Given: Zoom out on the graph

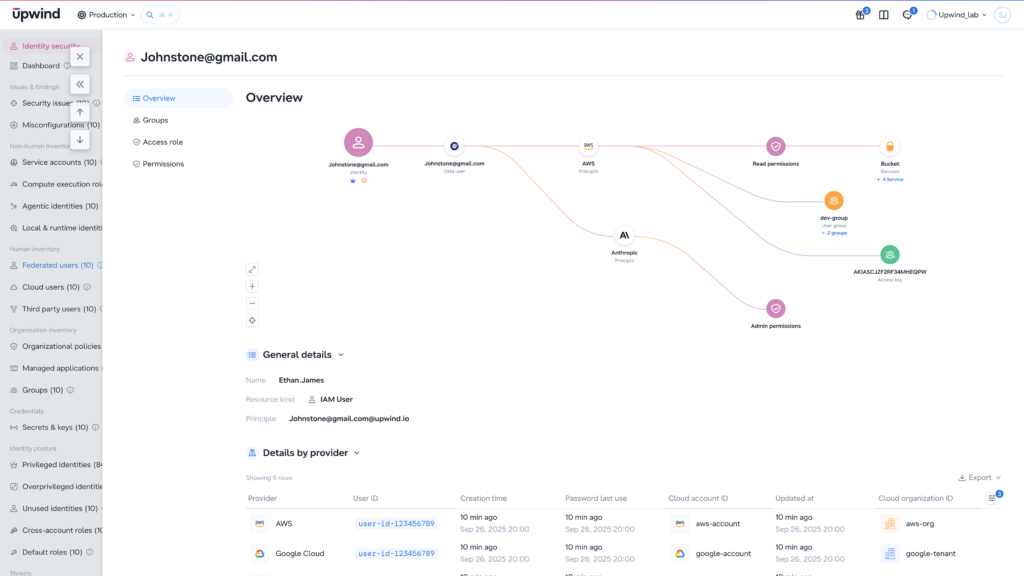Looking at the screenshot, I should [x=252, y=304].
